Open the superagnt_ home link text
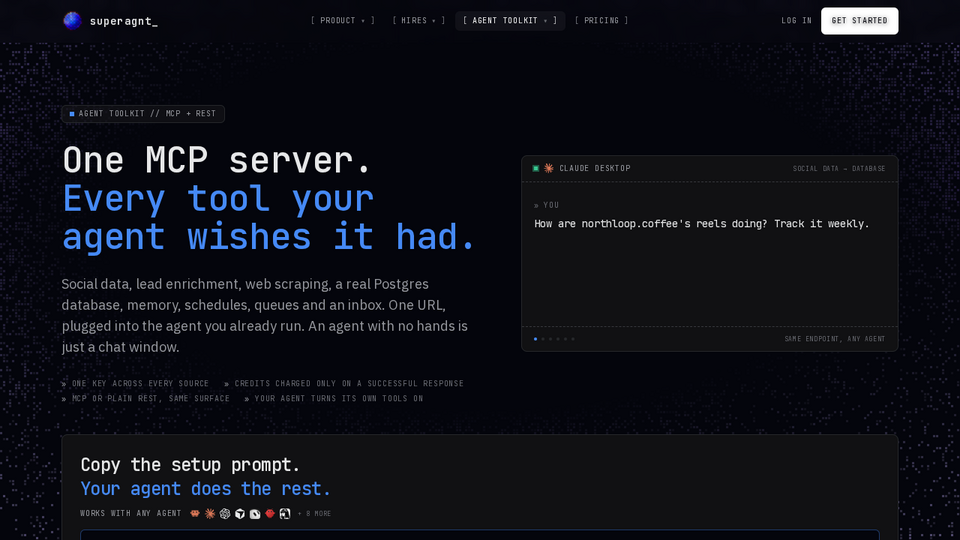Image resolution: width=960 pixels, height=540 pixels. pyautogui.click(x=124, y=21)
